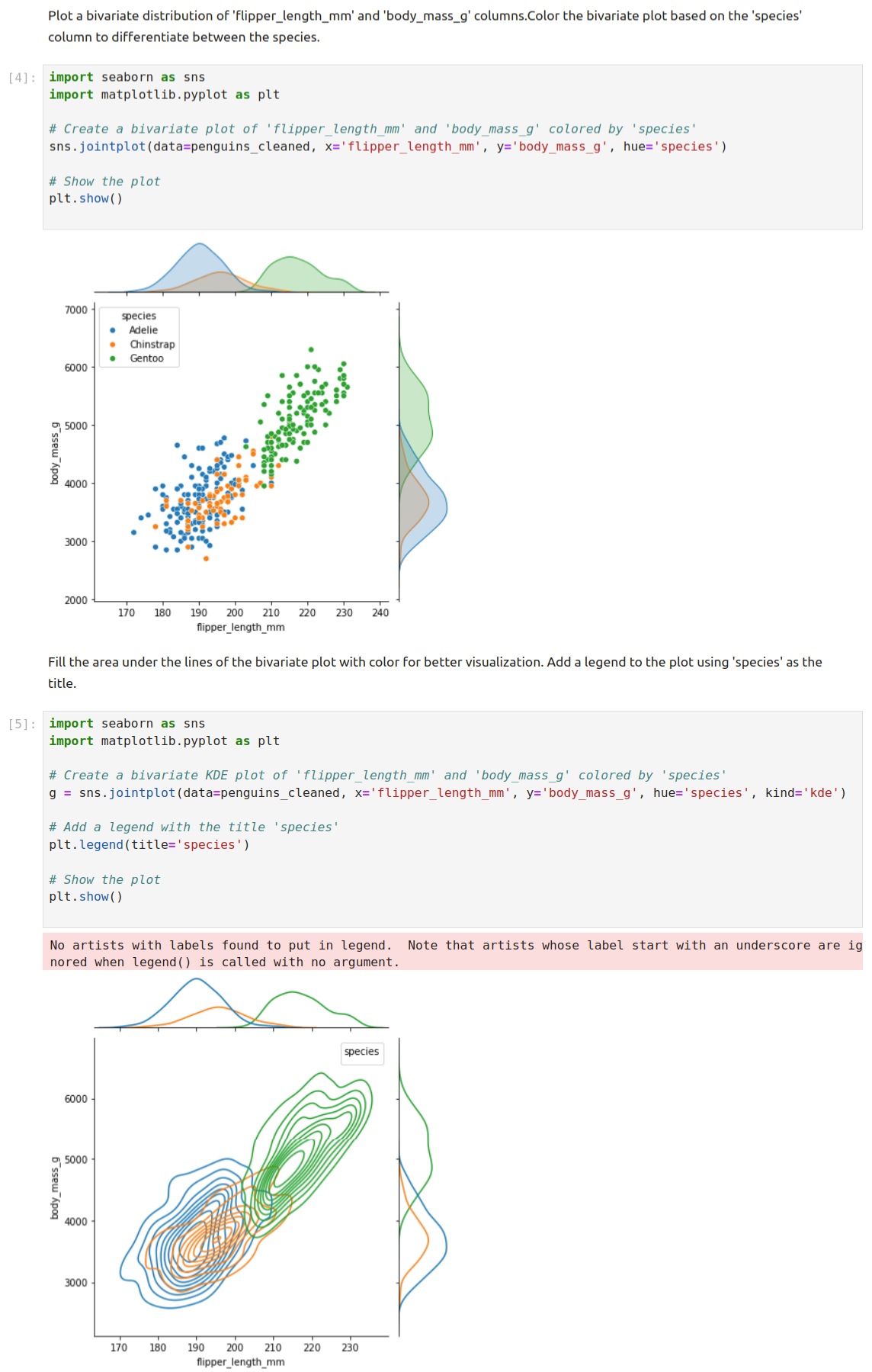Image resolution: width=872 pixels, height=1372 pixels.
Task: Place cursor on plt.legend line in cell 5
Action: pyautogui.click(x=149, y=845)
